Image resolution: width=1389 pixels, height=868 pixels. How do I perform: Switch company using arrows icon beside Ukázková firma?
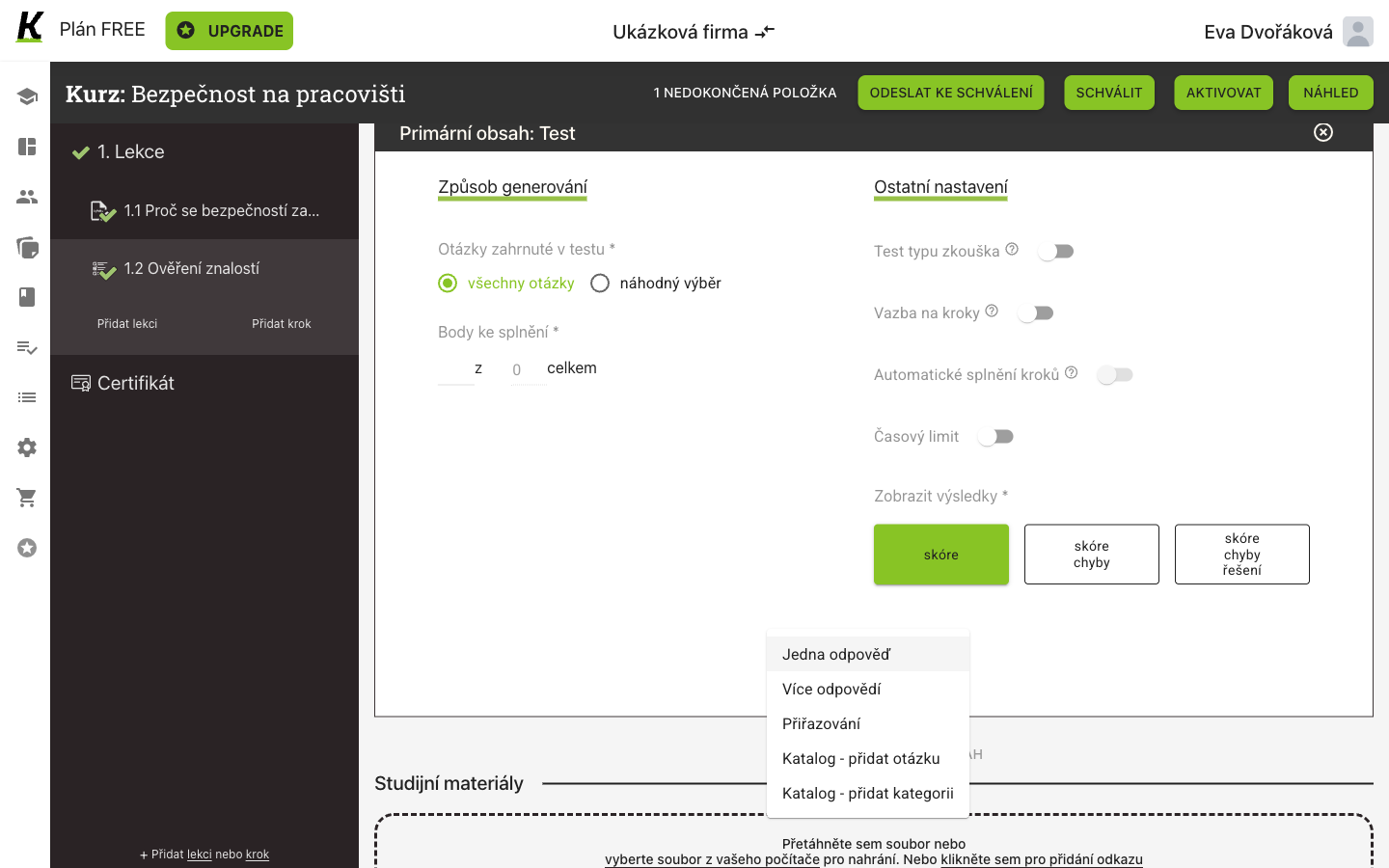tap(765, 32)
